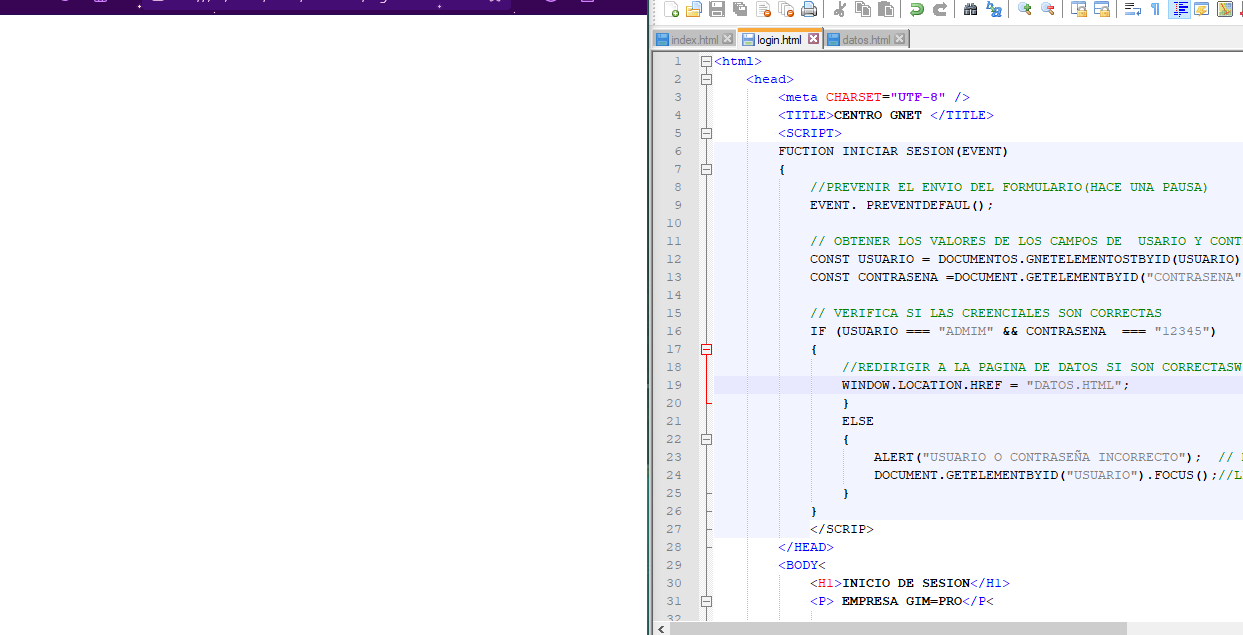Image resolution: width=1243 pixels, height=635 pixels.
Task: Toggle the indent guide button
Action: 1179,10
